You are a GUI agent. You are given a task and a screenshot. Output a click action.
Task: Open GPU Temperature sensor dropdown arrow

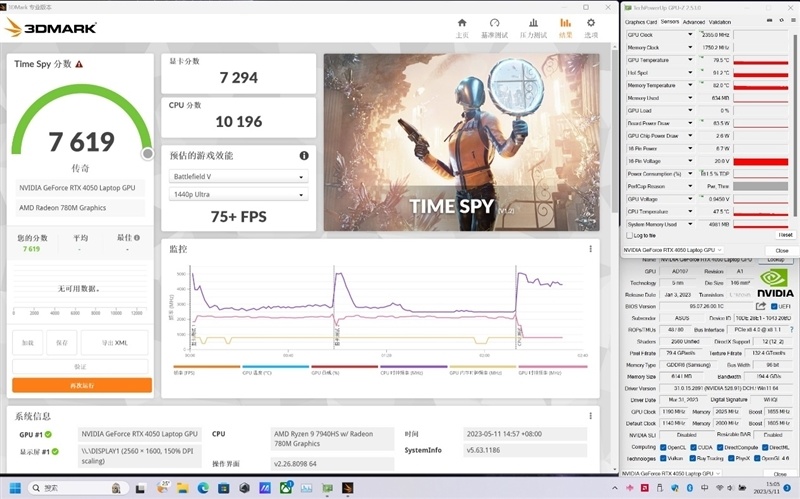(690, 60)
